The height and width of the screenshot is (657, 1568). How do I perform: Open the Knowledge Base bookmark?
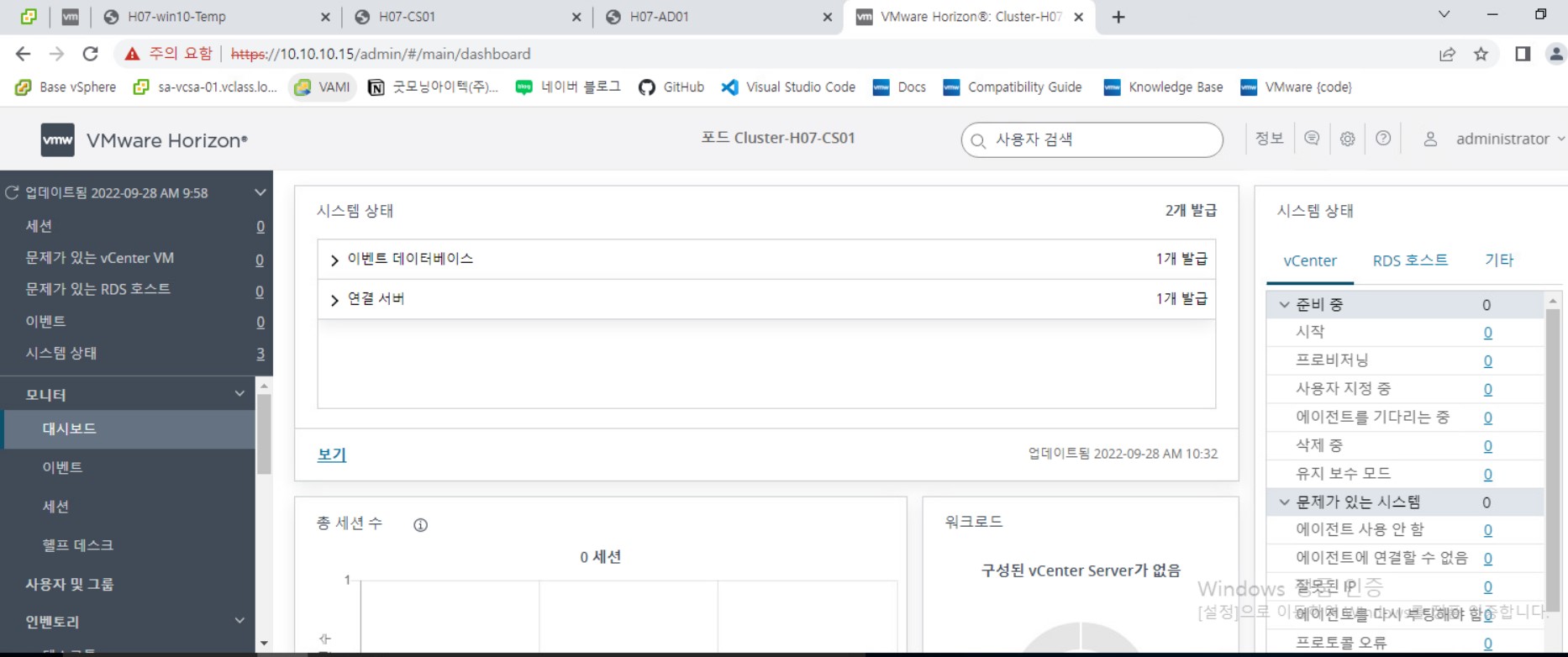coord(1164,87)
